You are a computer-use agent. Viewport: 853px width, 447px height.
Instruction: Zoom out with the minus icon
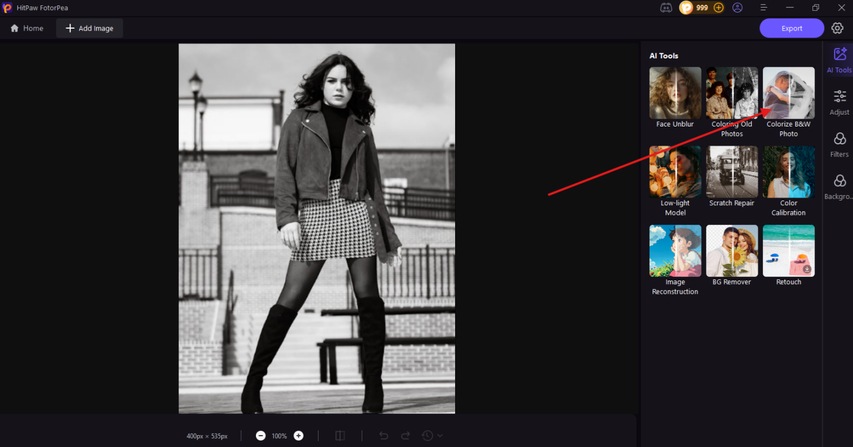pyautogui.click(x=261, y=436)
